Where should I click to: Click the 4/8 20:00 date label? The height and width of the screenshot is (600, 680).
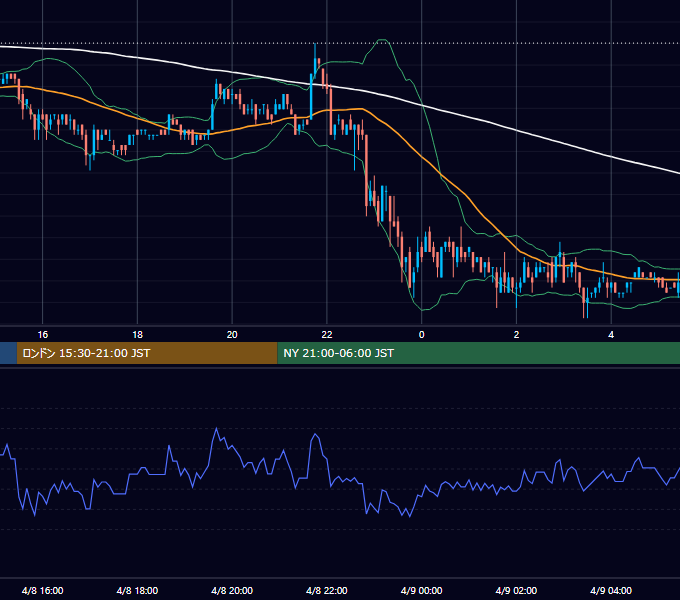point(232,590)
